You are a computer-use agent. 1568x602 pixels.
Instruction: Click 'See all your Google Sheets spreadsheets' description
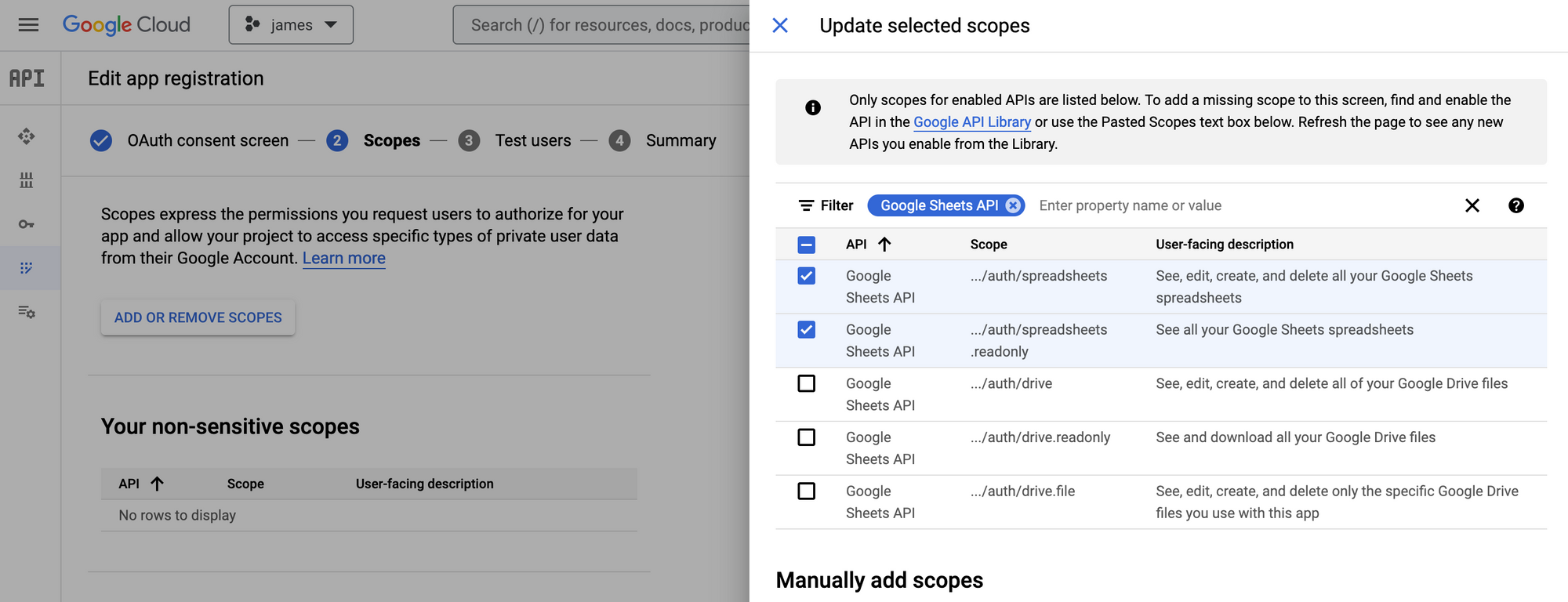click(x=1284, y=330)
